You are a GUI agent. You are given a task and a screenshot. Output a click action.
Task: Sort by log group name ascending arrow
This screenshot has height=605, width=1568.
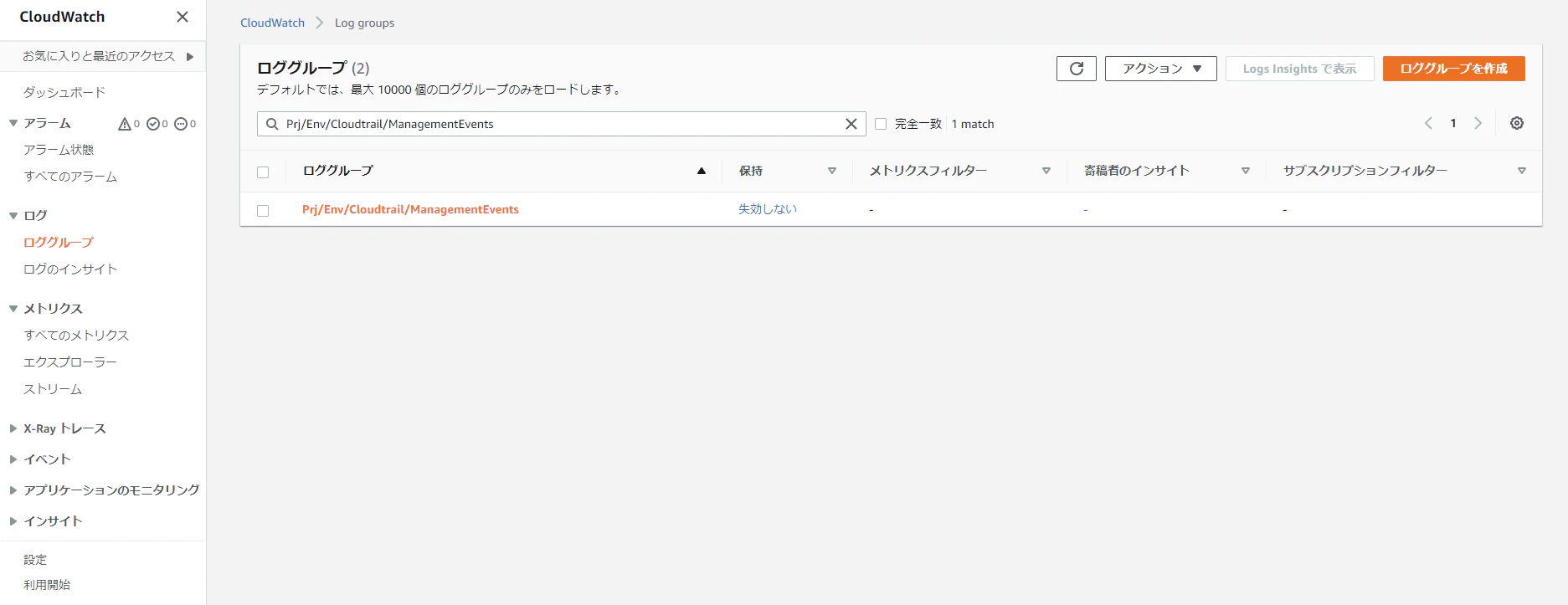702,171
